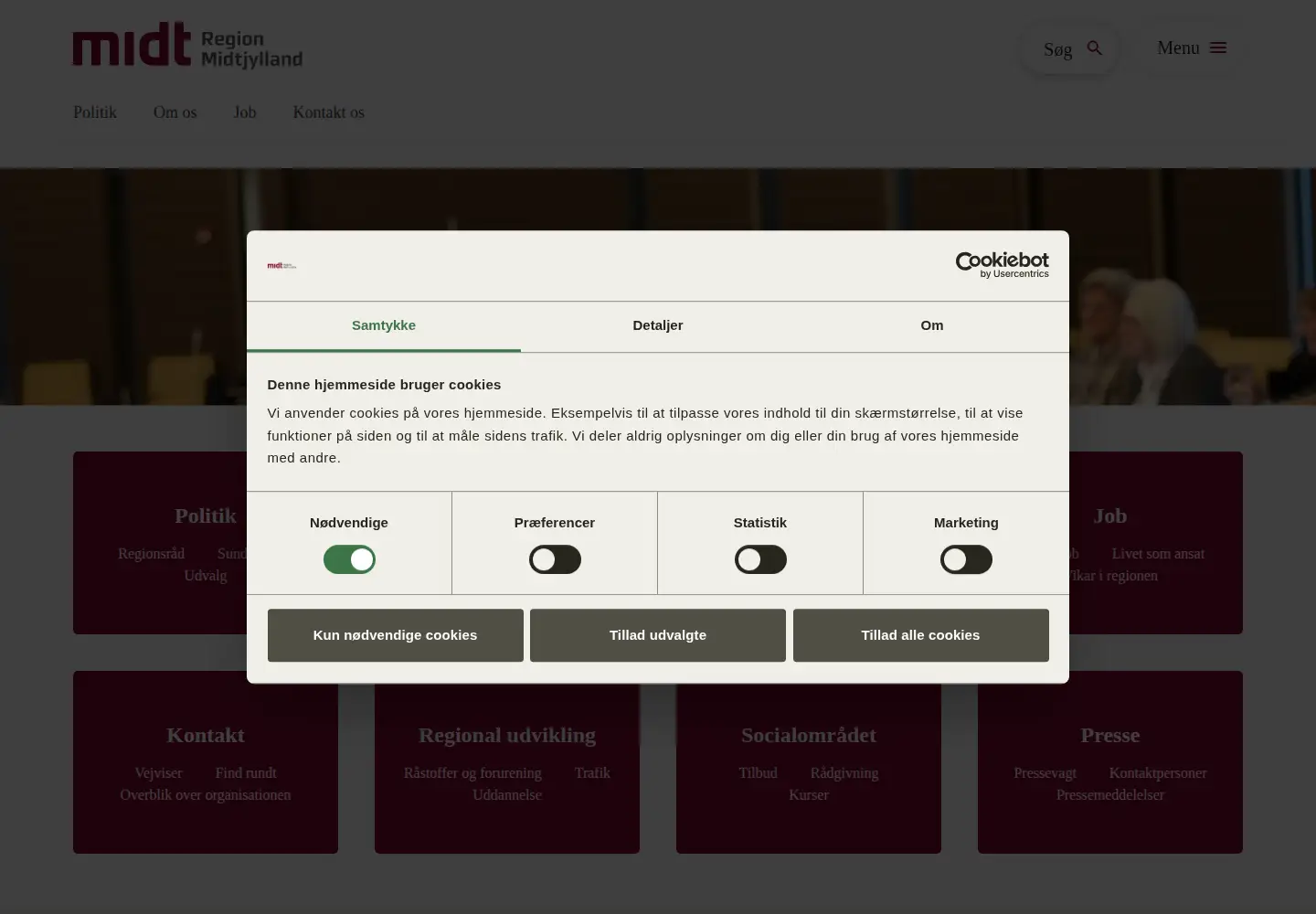The width and height of the screenshot is (1316, 914).
Task: Open the Regionsråd link
Action: point(151,553)
